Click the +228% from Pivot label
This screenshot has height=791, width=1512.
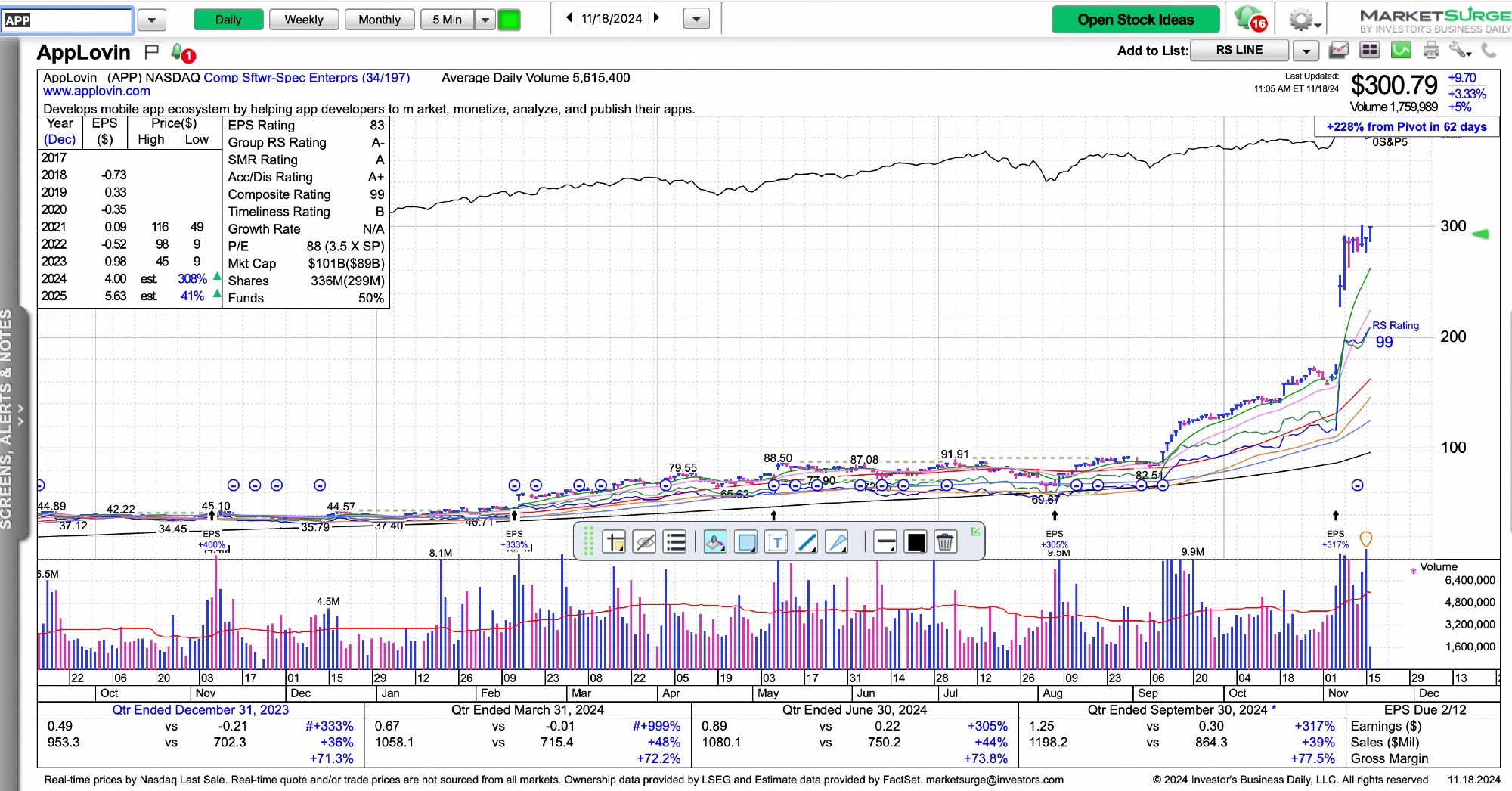click(1407, 127)
